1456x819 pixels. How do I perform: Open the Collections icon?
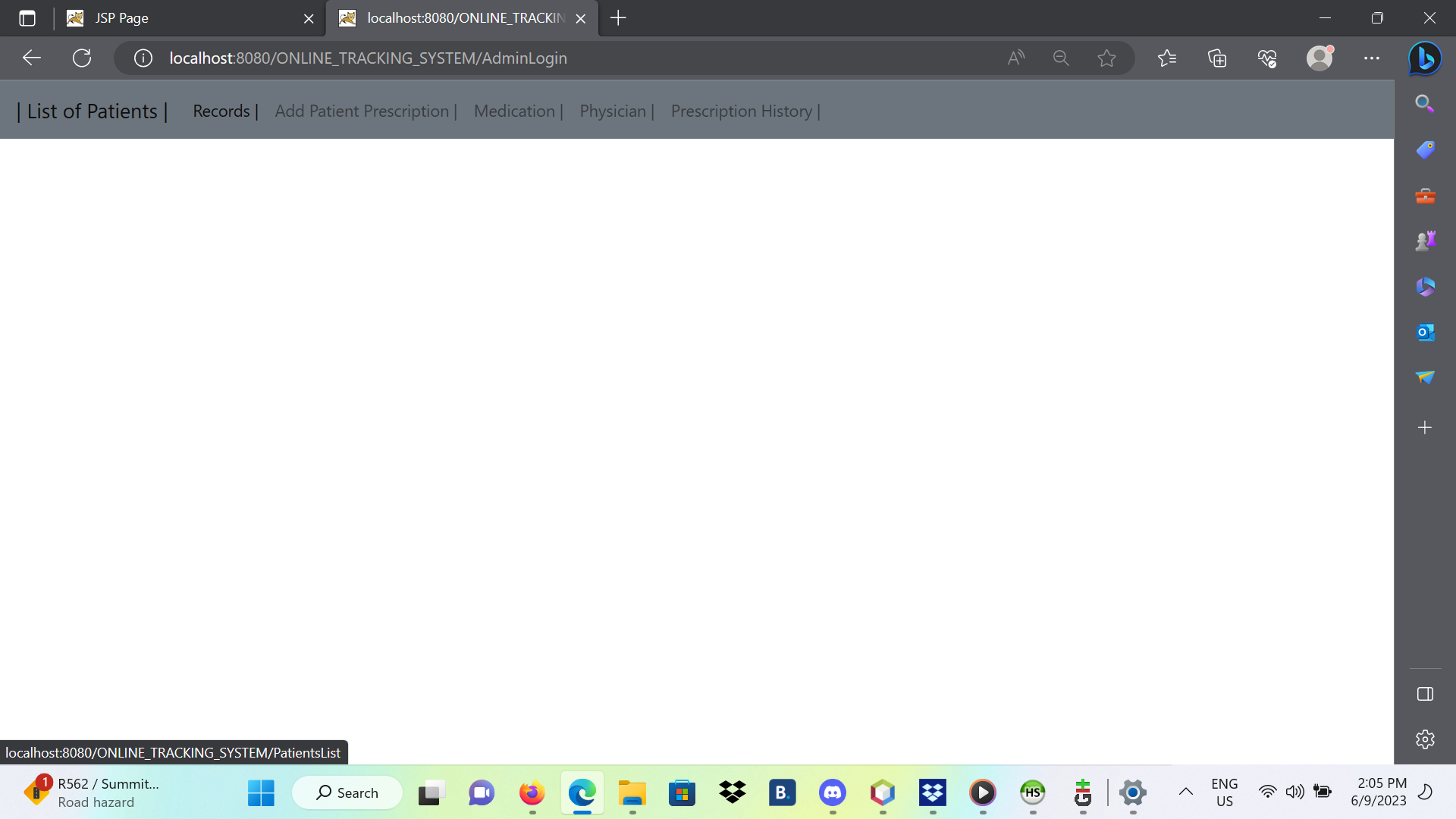(x=1217, y=58)
